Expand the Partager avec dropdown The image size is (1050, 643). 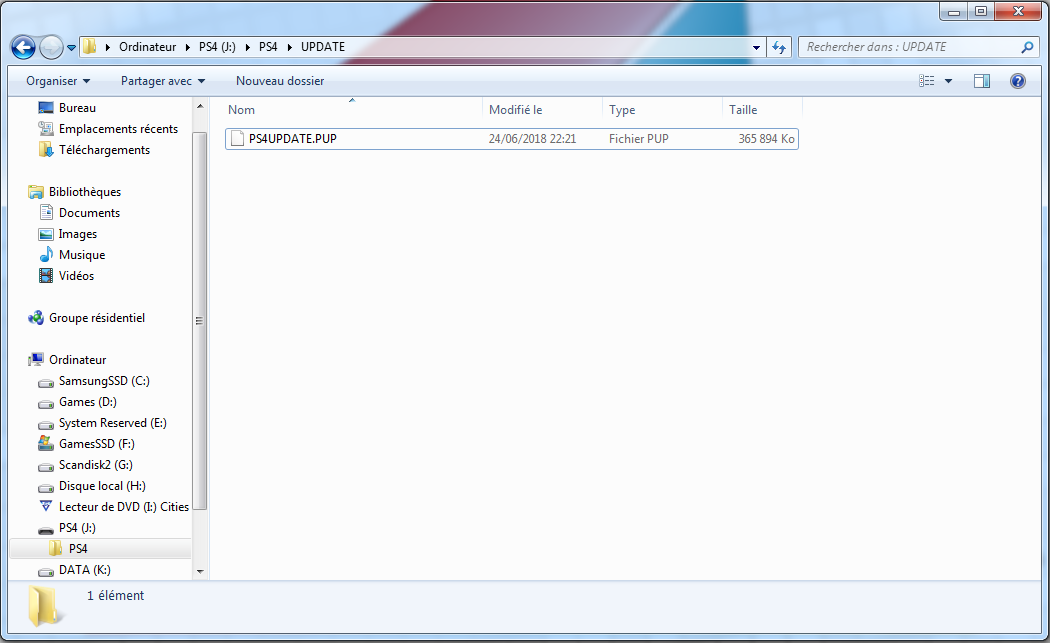click(162, 81)
